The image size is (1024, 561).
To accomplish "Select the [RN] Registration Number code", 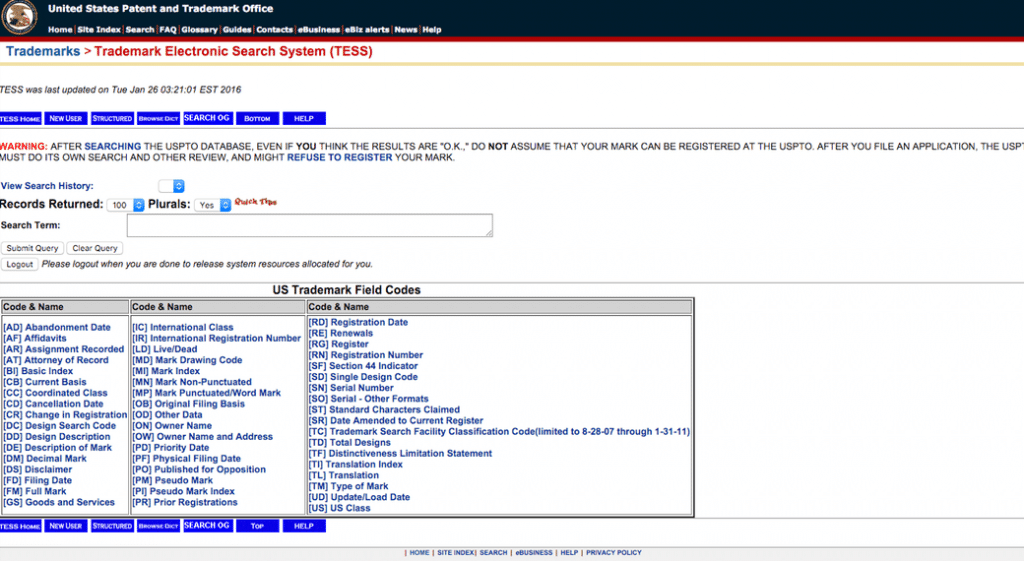I will (366, 355).
